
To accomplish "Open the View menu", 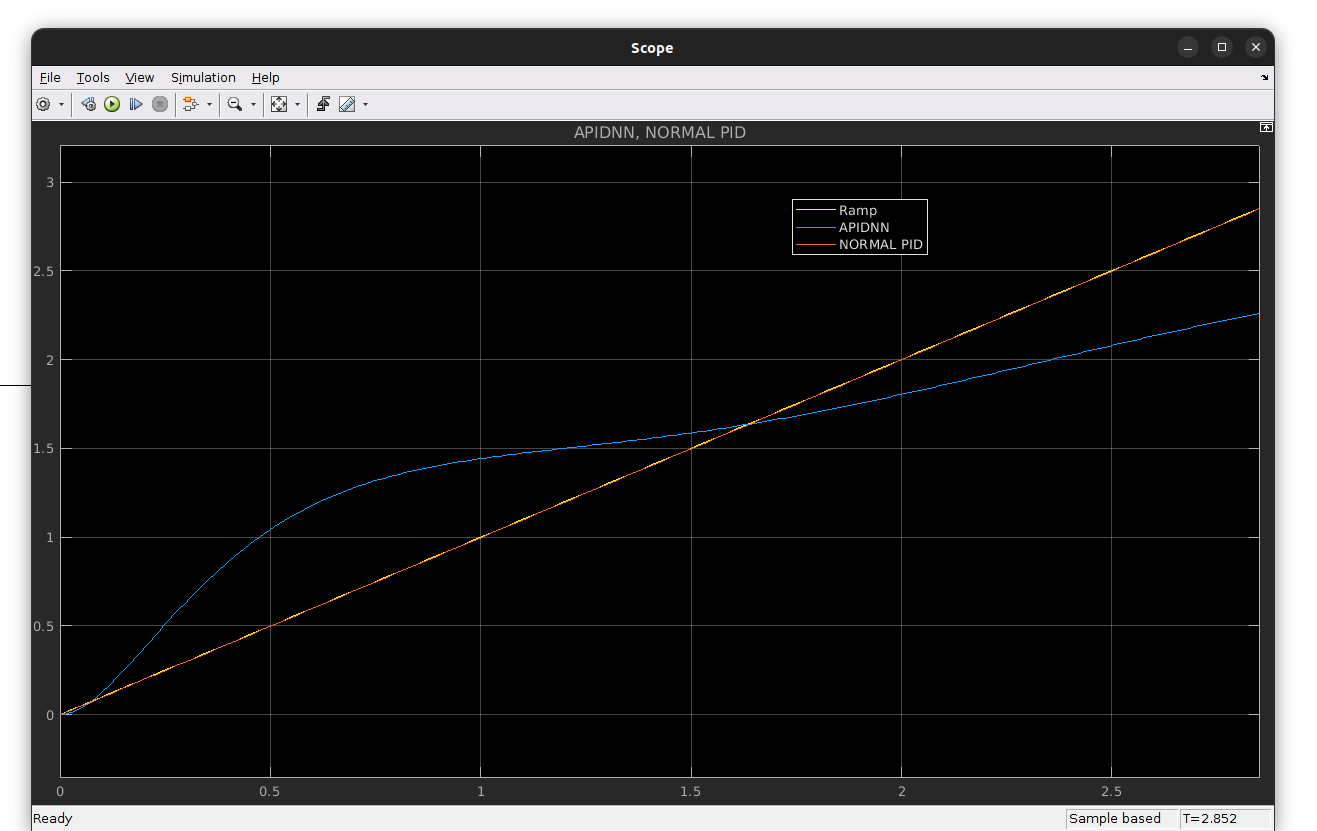I will (140, 77).
